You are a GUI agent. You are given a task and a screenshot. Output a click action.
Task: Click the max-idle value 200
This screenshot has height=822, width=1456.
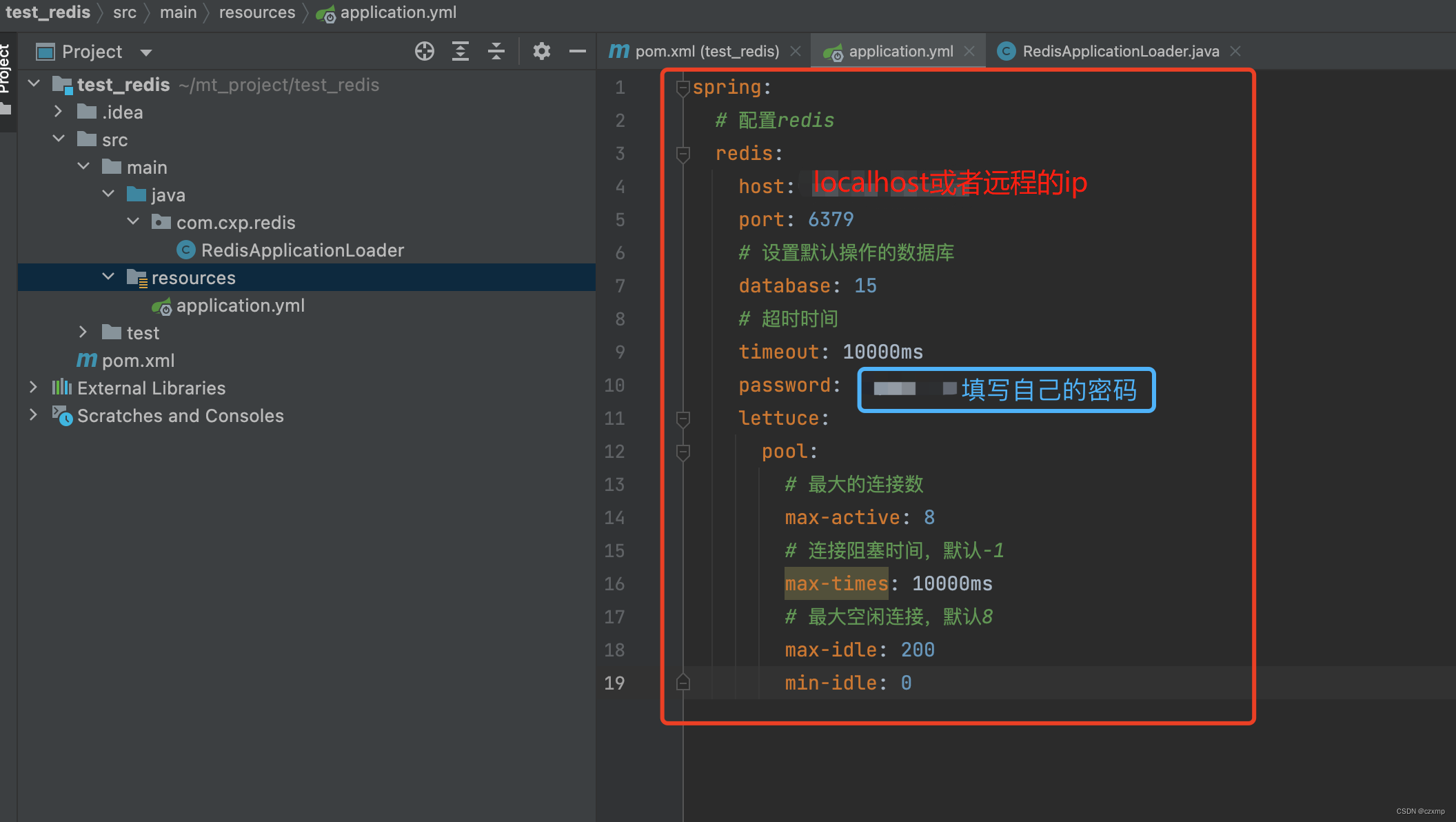[x=918, y=650]
